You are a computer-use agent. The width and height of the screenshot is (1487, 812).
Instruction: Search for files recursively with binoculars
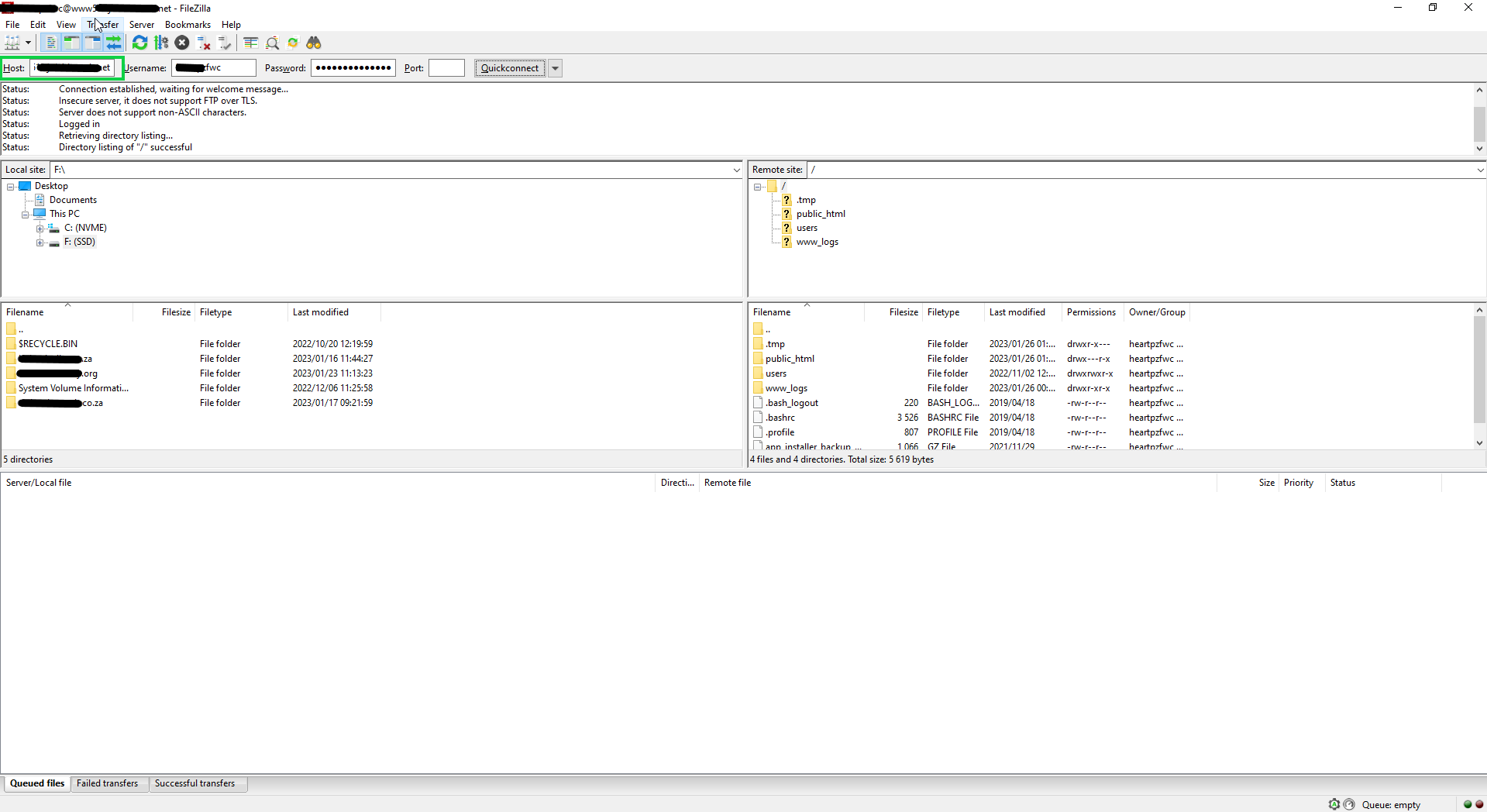314,43
